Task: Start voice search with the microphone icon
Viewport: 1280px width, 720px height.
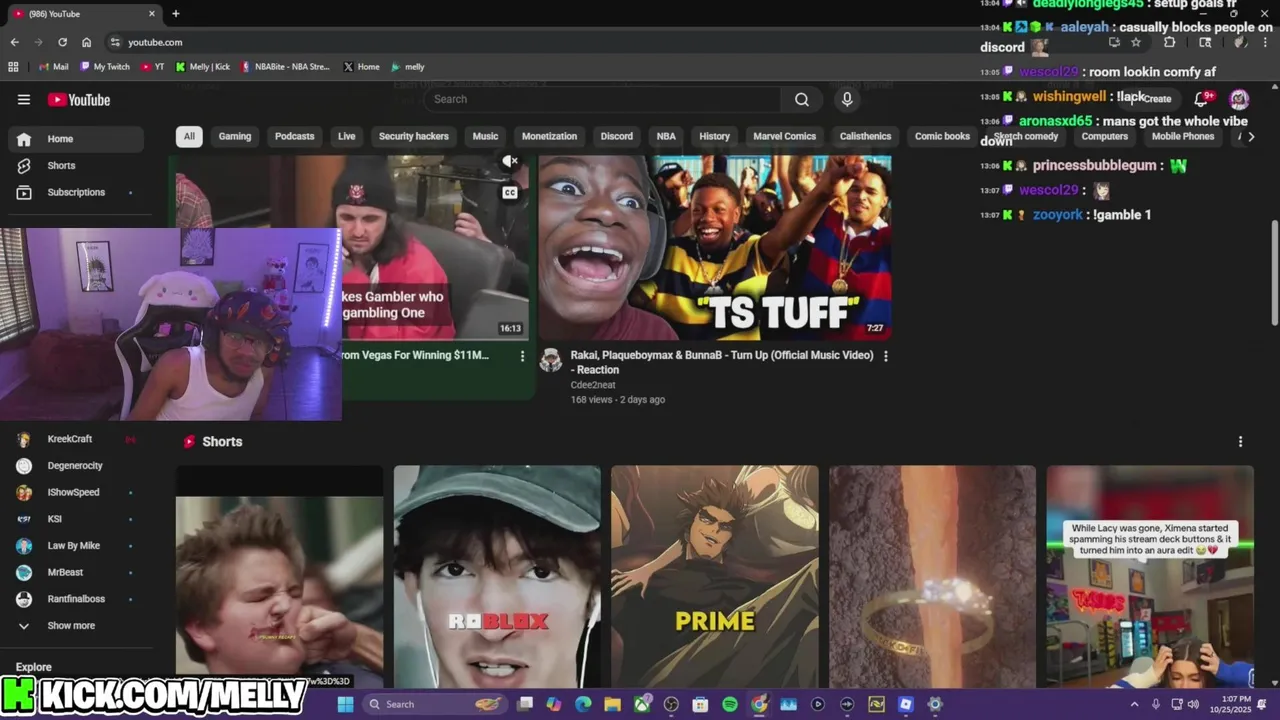Action: 847,99
